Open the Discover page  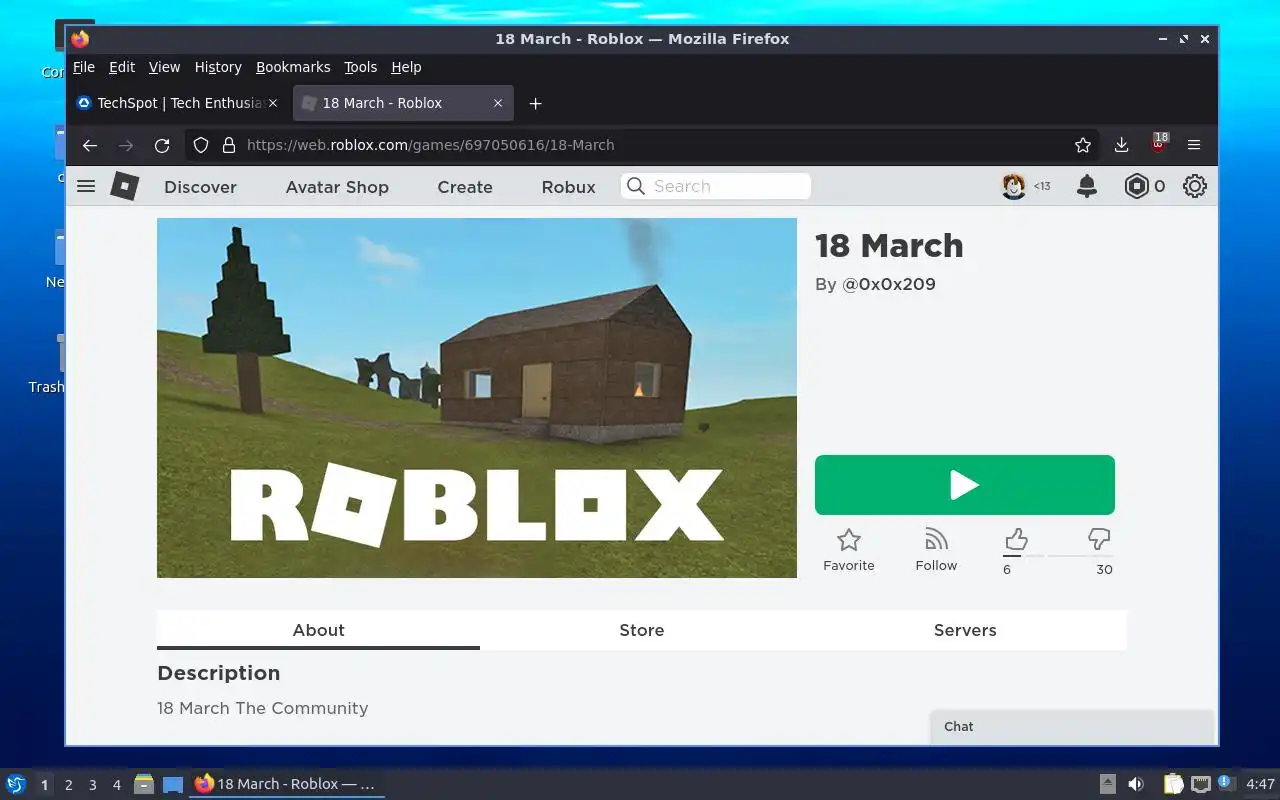[x=200, y=187]
